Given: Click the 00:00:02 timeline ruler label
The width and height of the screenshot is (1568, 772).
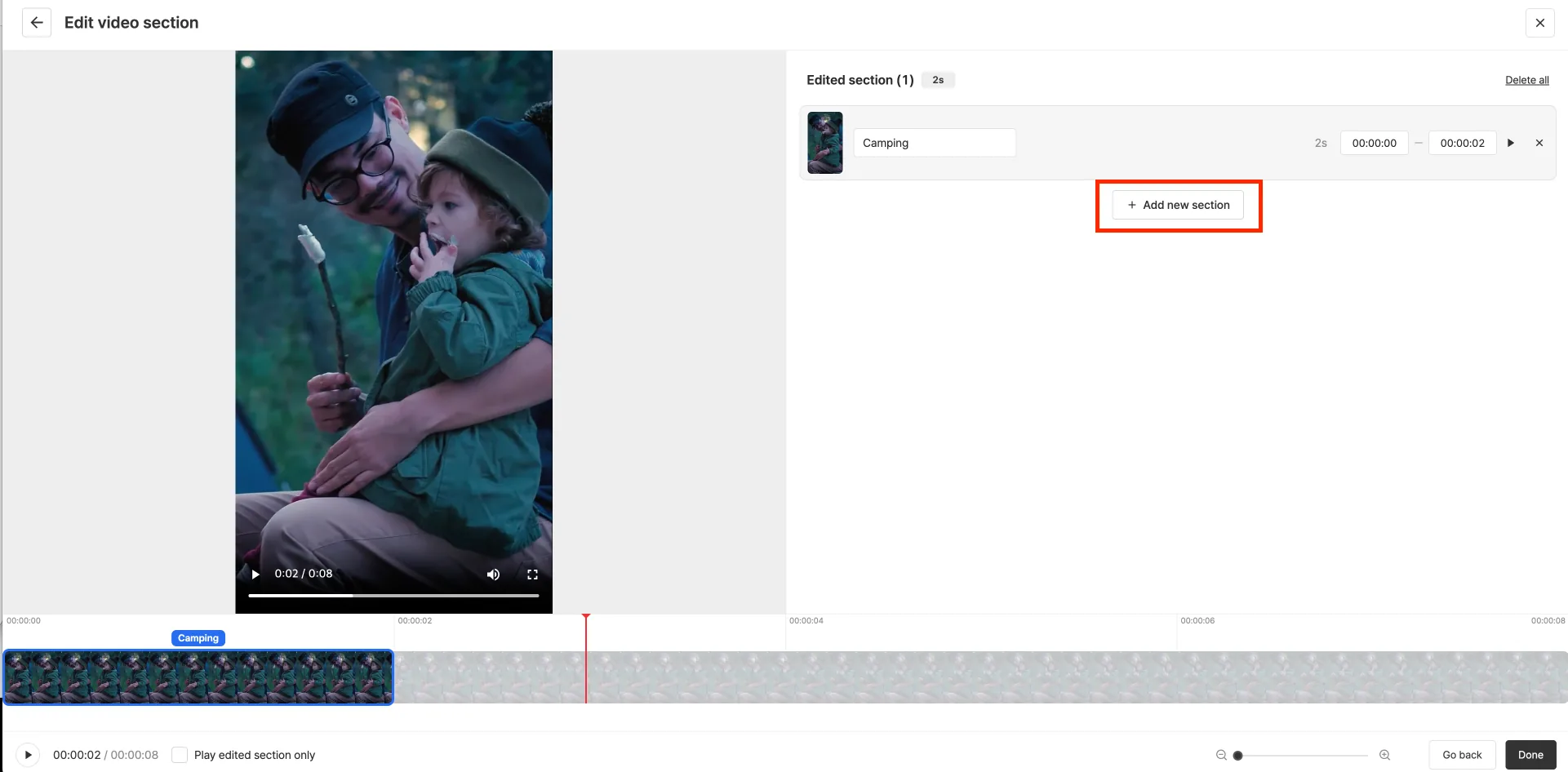Looking at the screenshot, I should click(x=415, y=621).
